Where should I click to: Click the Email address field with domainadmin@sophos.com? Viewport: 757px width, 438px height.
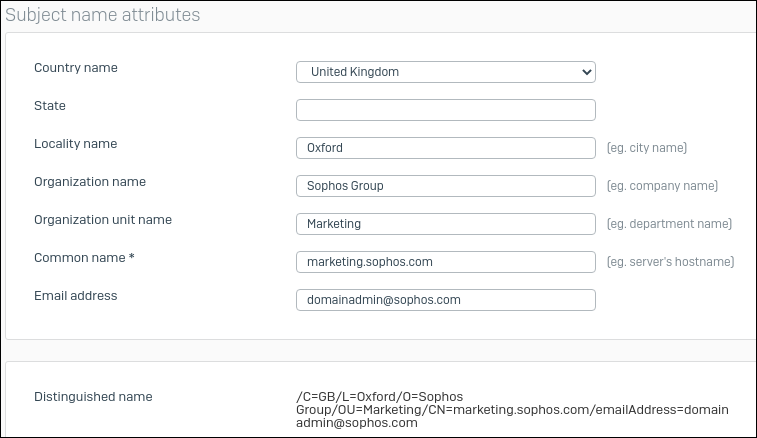point(445,300)
